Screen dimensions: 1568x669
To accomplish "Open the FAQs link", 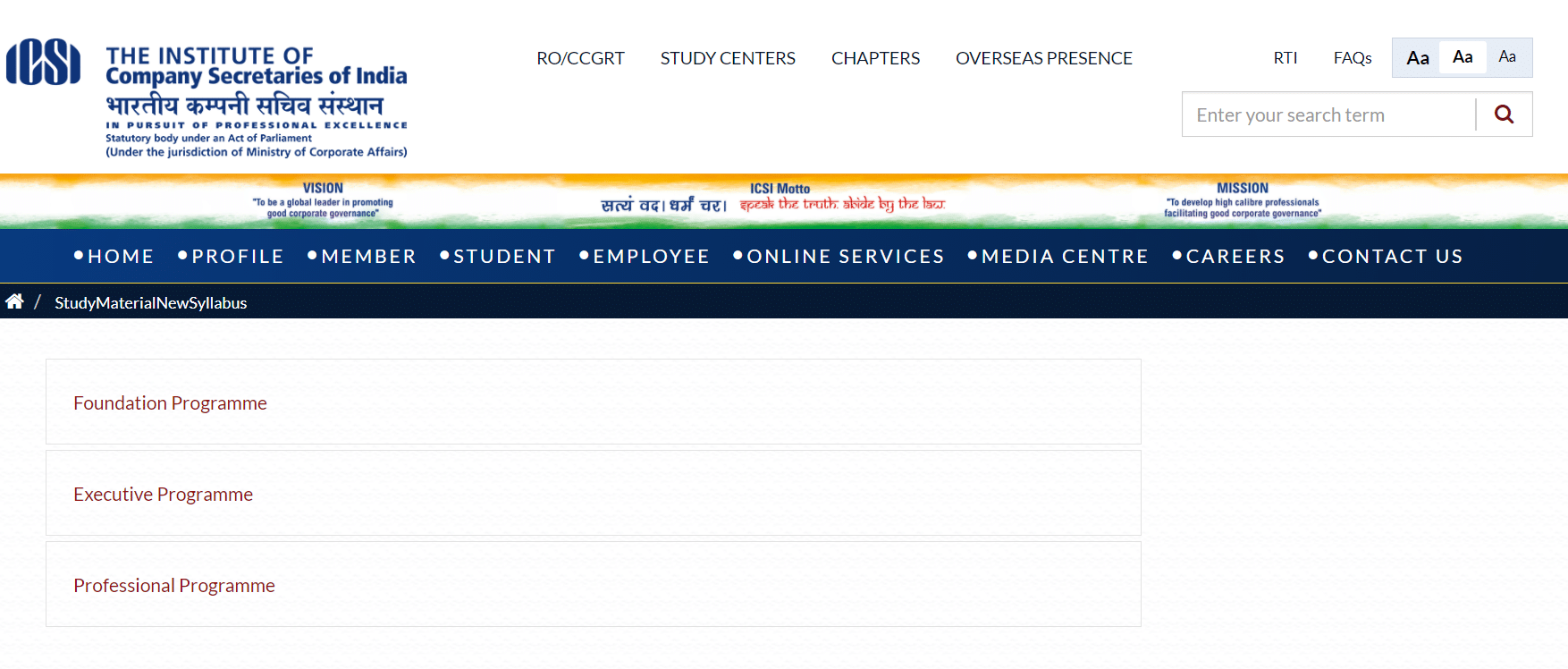I will [1352, 58].
